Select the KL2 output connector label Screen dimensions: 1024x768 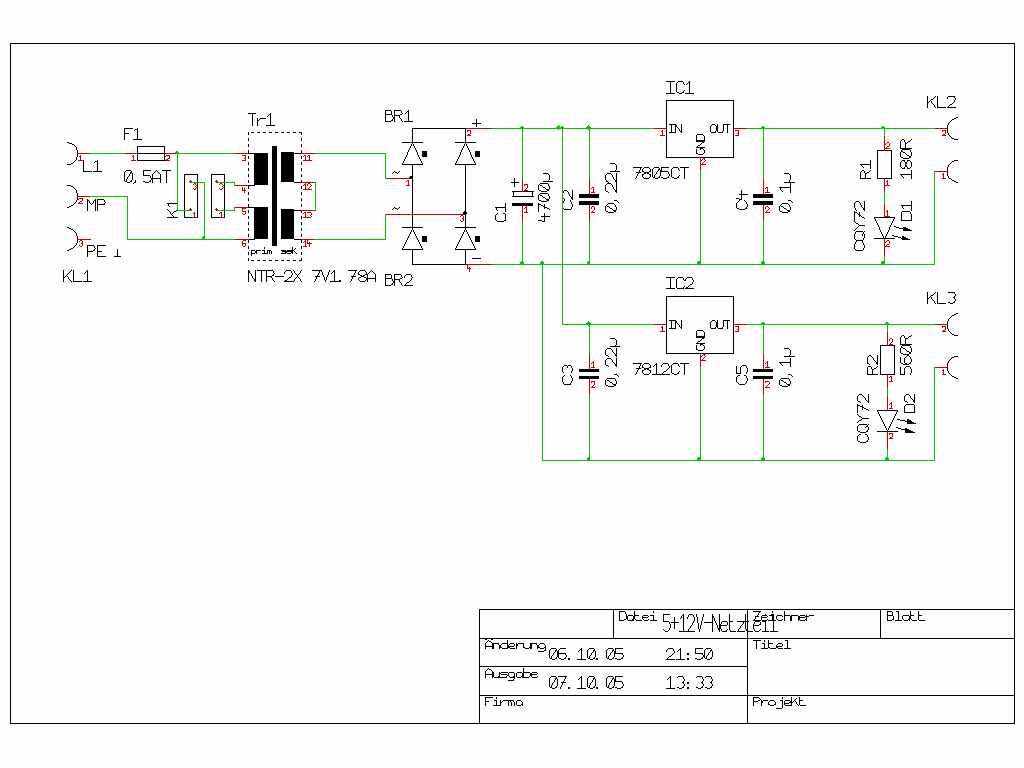click(x=940, y=103)
